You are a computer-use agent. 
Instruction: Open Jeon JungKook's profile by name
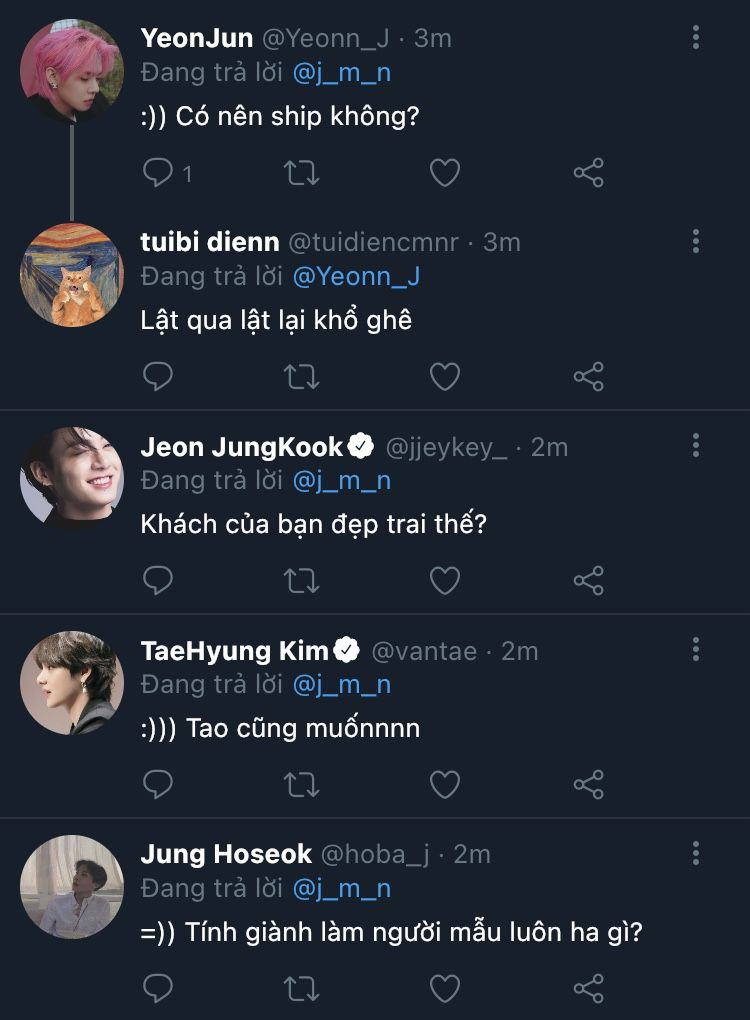click(x=242, y=447)
